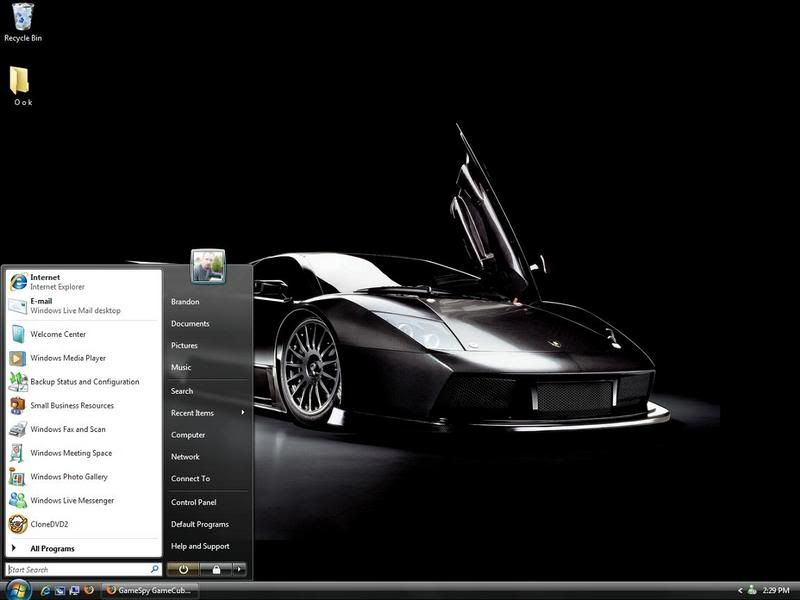Open Internet Explorer from the Start menu
Screen dimensions: 800x600
57,282
